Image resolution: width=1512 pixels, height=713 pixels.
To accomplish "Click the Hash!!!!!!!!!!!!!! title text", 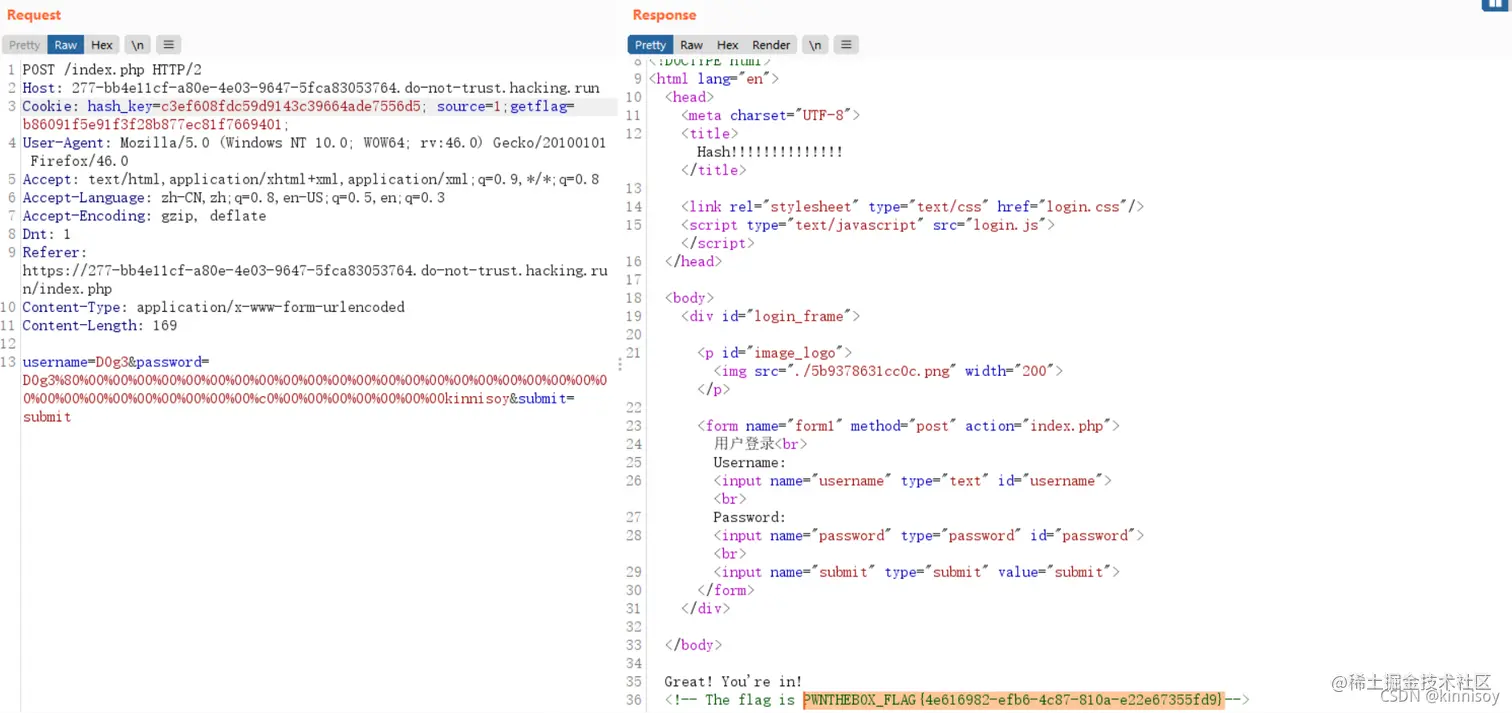I will [770, 152].
